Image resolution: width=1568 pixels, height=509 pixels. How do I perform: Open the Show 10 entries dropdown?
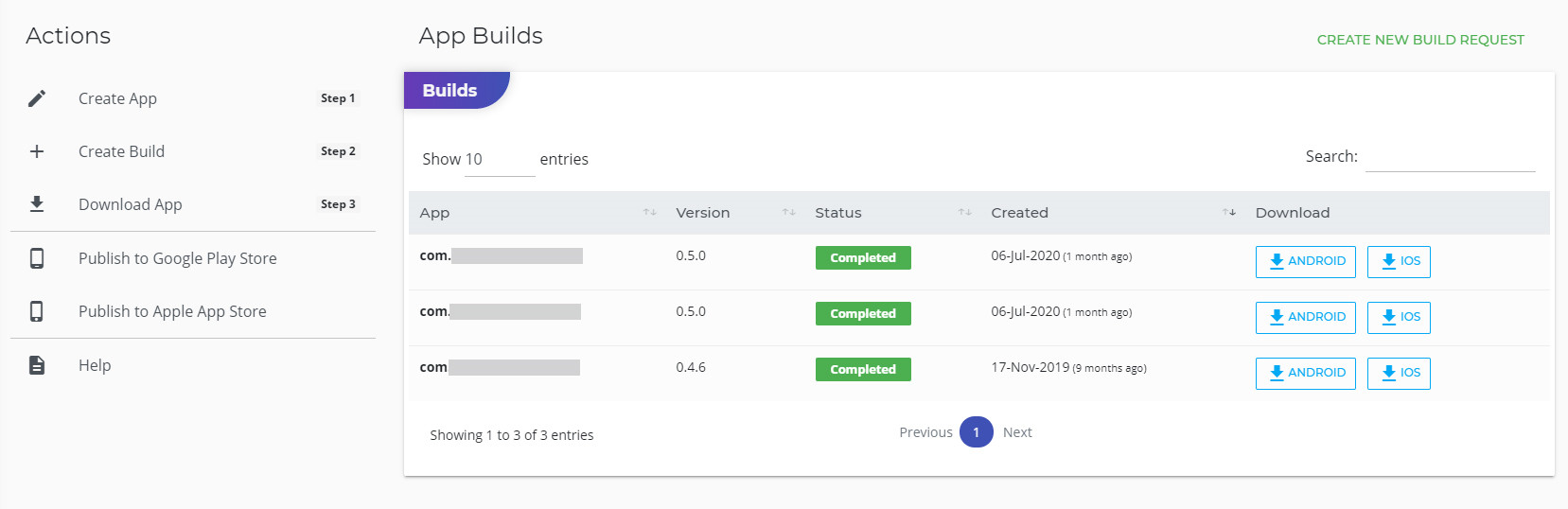pos(499,160)
